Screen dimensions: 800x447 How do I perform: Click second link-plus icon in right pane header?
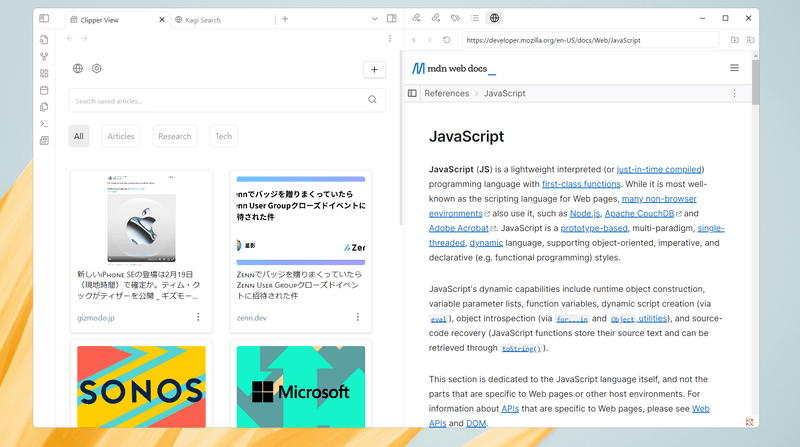(436, 18)
